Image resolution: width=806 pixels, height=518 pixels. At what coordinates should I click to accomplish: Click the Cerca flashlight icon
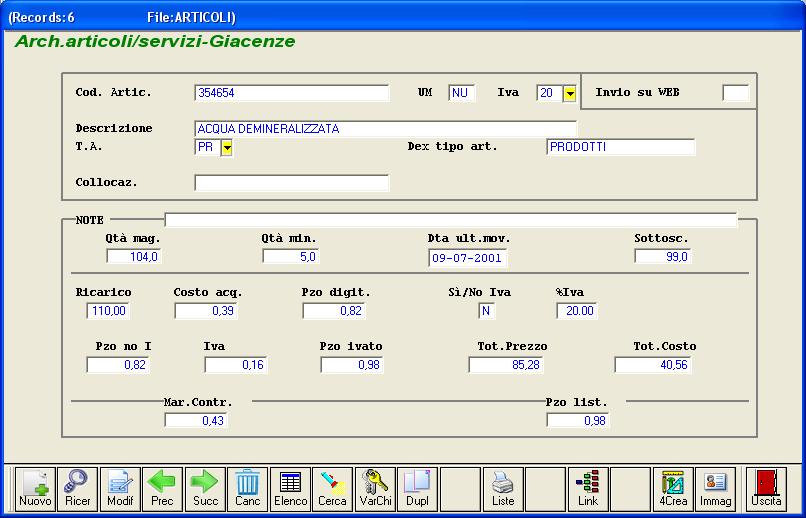point(333,489)
